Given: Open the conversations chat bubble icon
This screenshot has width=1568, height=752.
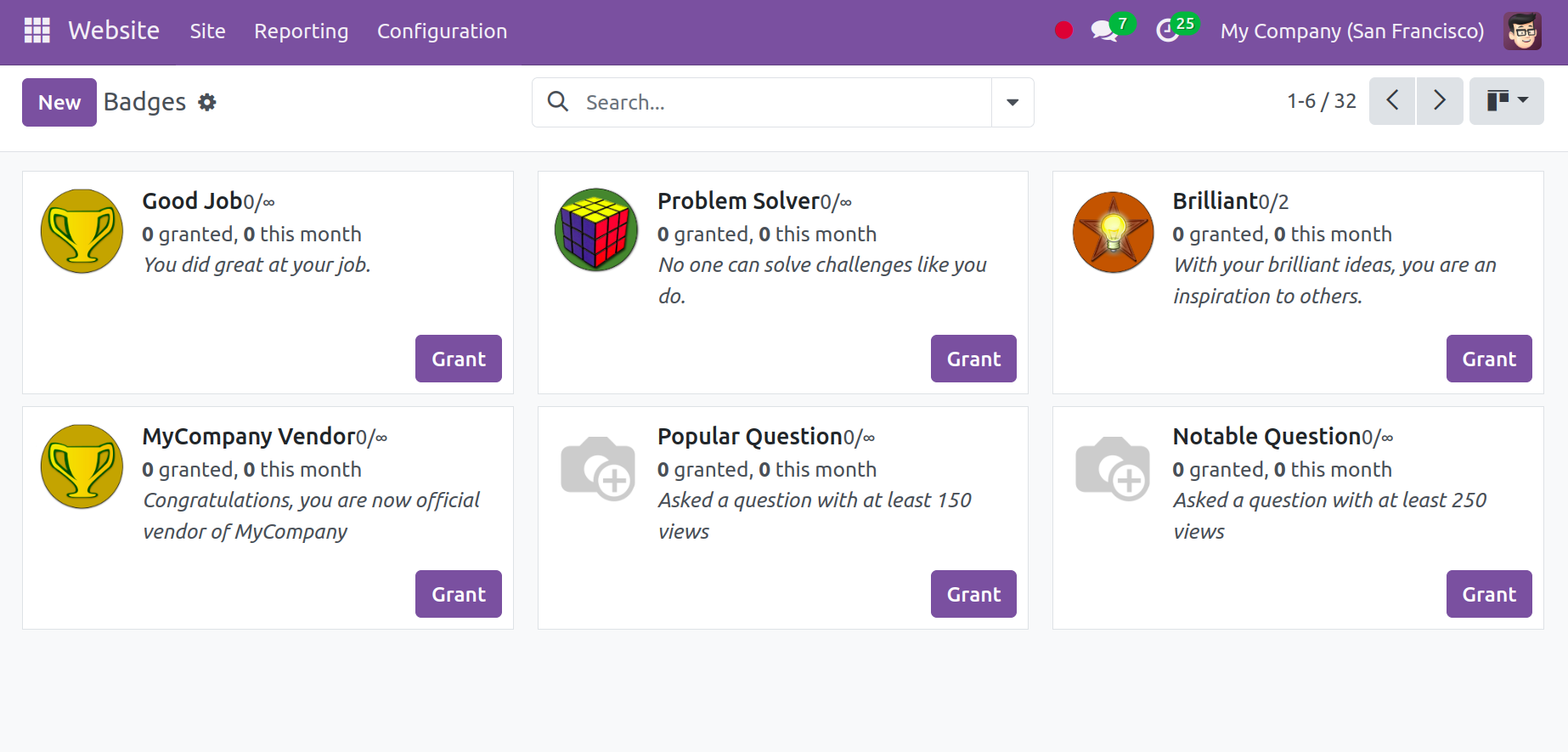Looking at the screenshot, I should coord(1103,31).
